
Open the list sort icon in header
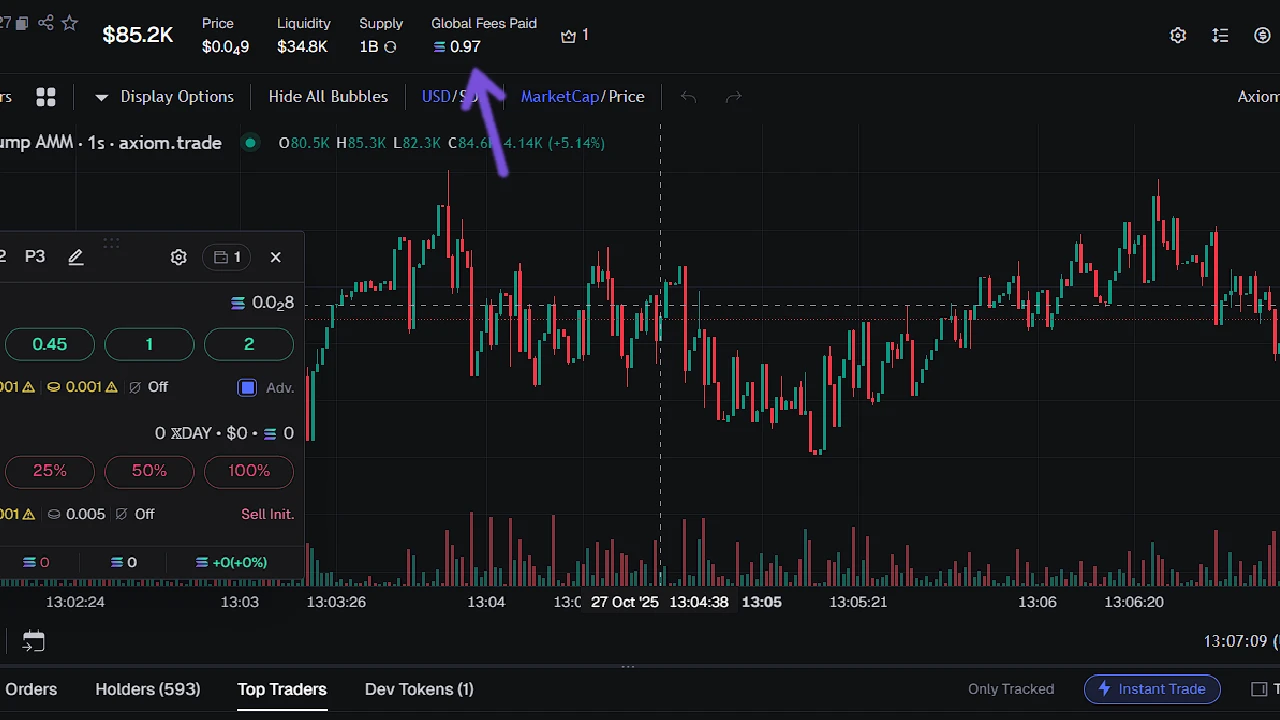(1220, 35)
